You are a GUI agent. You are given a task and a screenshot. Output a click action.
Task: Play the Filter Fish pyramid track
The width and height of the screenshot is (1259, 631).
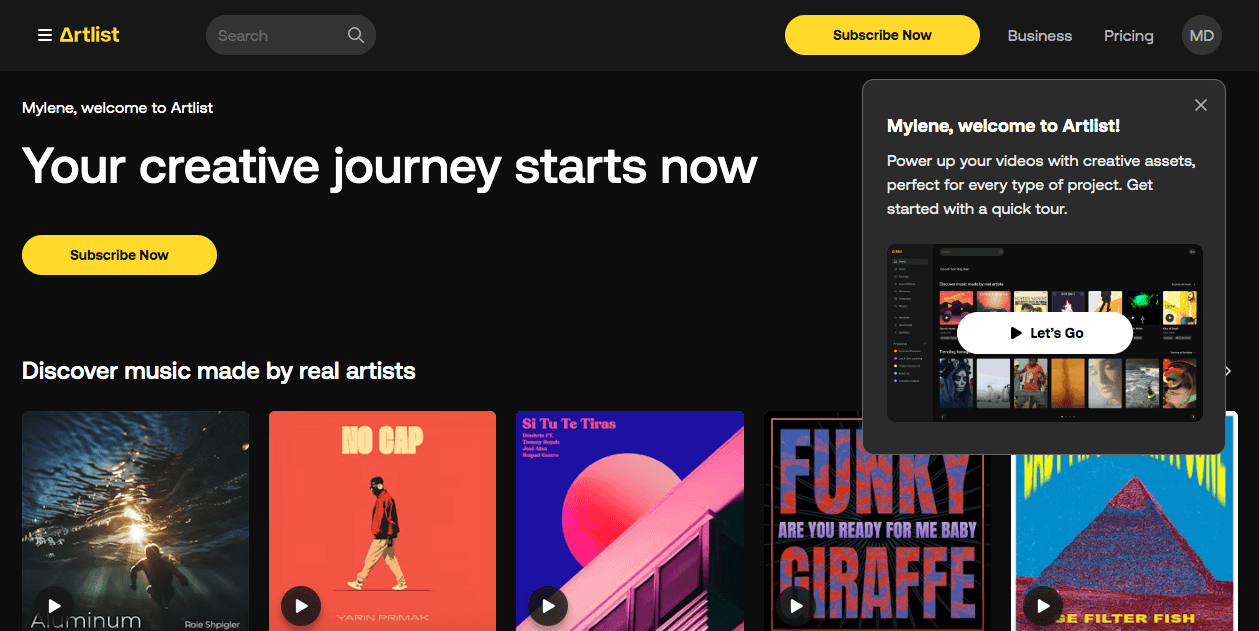tap(1043, 605)
